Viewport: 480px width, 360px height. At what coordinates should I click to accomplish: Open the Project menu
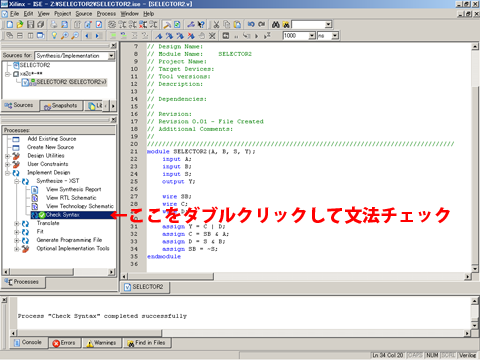point(63,14)
